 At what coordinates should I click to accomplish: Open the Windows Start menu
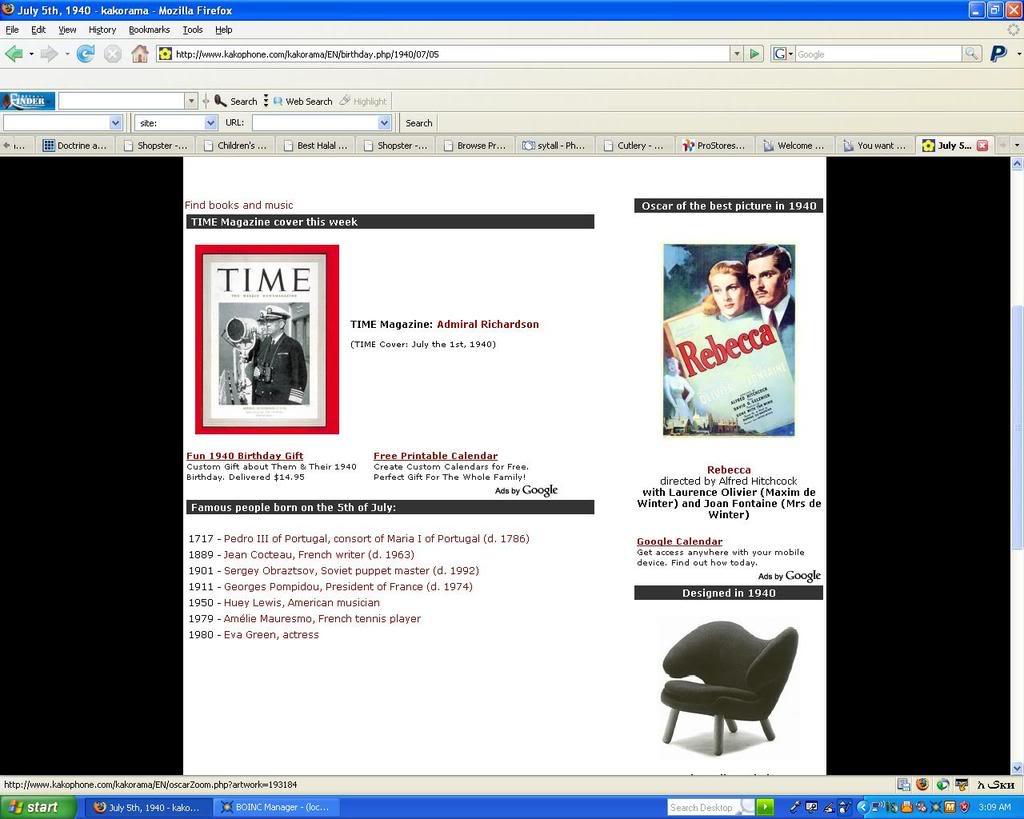(x=37, y=807)
